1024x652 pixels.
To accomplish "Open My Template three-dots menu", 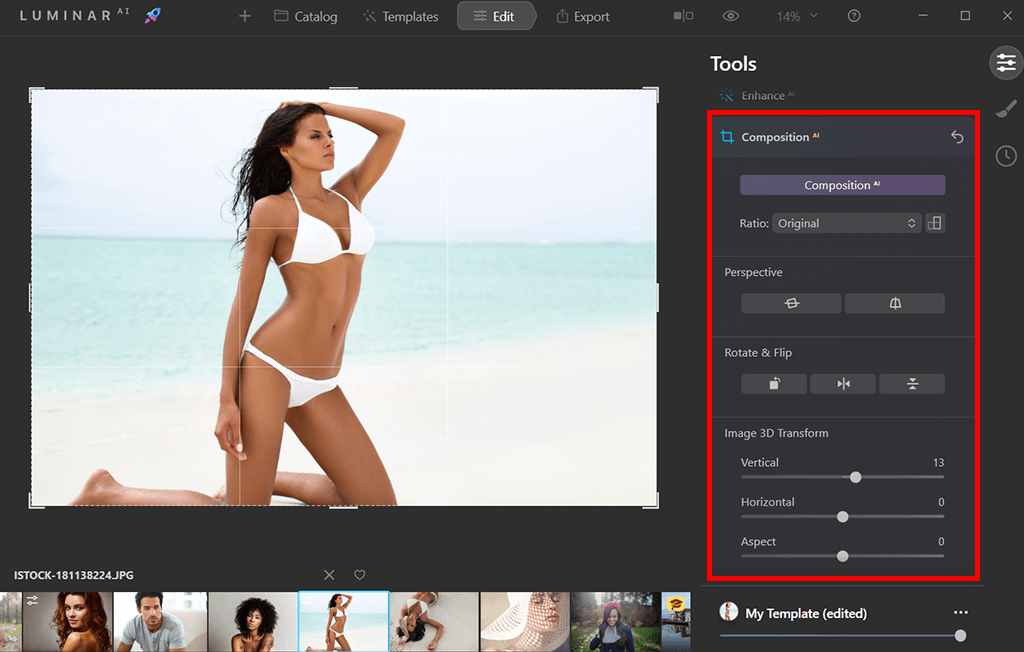I will coord(961,612).
